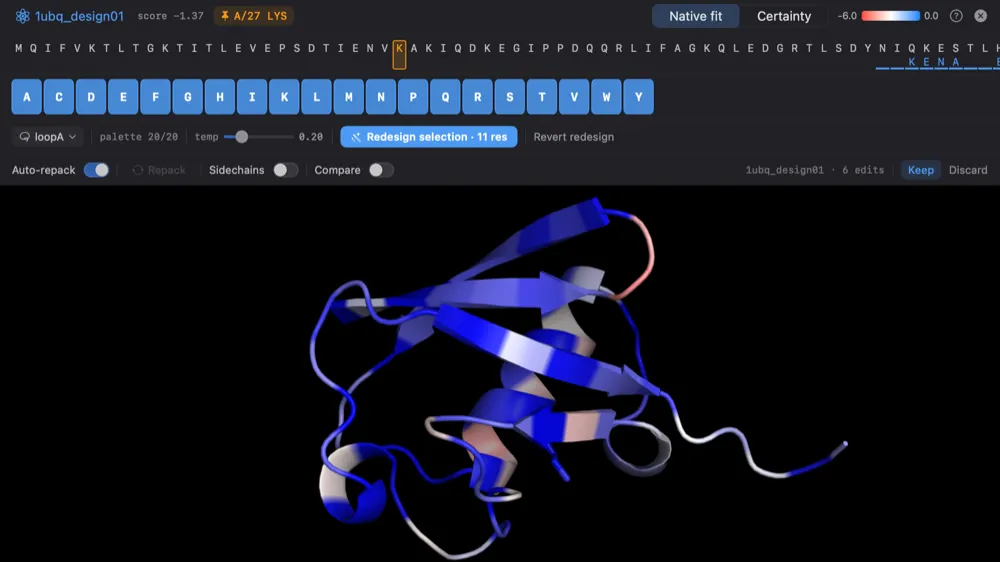Toggle the Auto-repack switch

click(x=96, y=170)
